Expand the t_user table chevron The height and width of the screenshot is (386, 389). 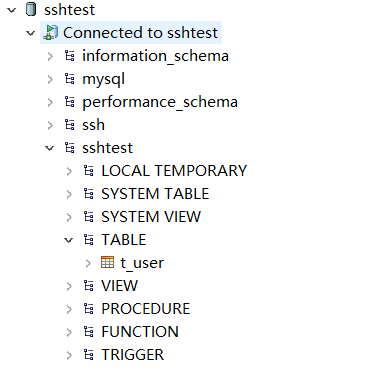pyautogui.click(x=88, y=263)
